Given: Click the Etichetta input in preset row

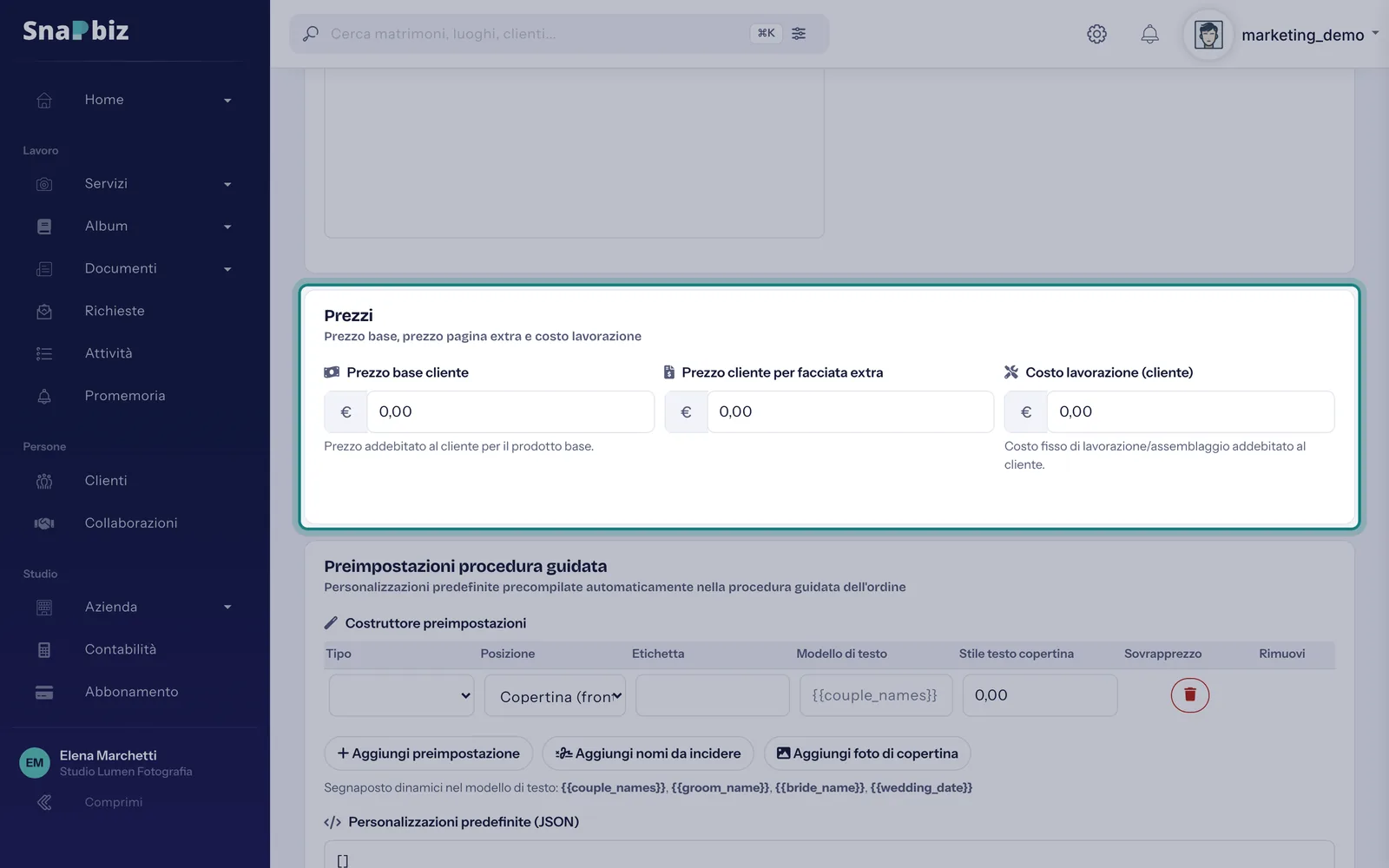Looking at the screenshot, I should [712, 695].
